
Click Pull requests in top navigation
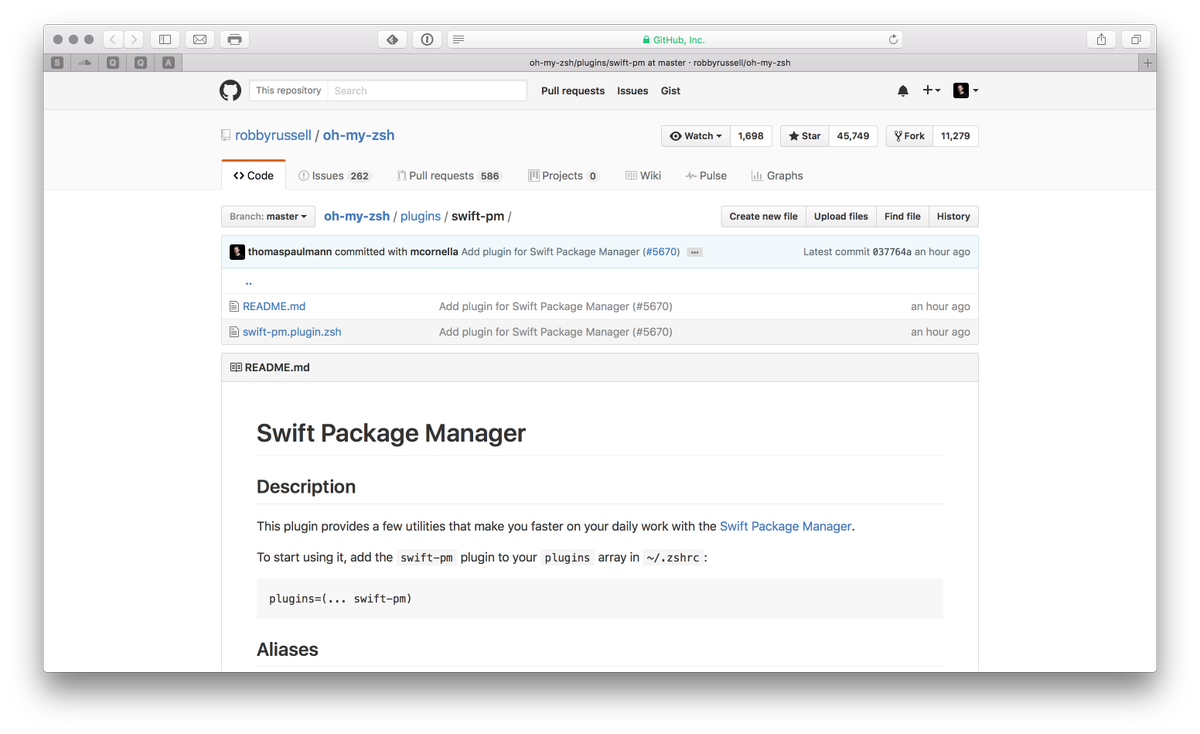click(573, 90)
